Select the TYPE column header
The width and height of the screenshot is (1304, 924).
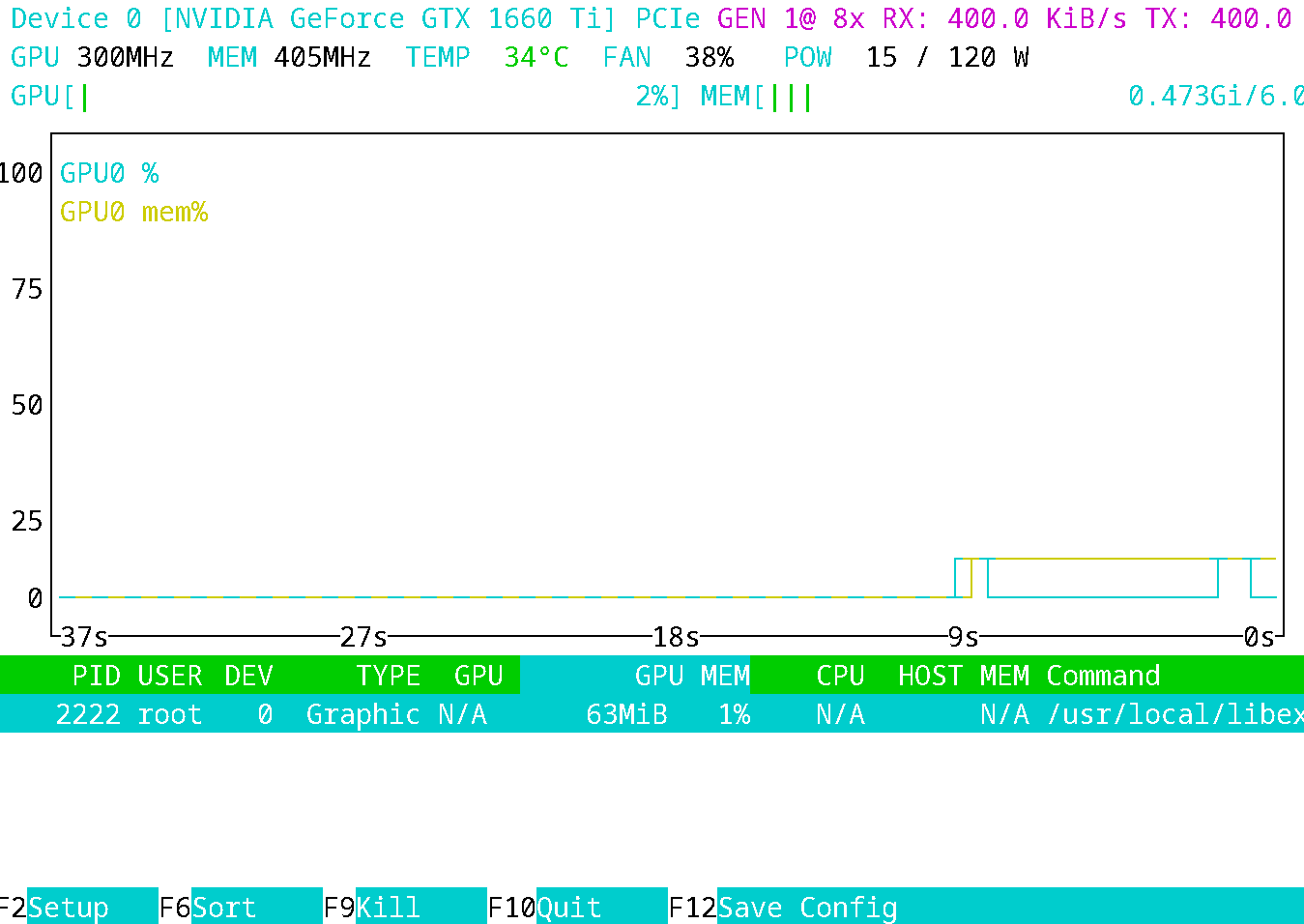coord(388,676)
